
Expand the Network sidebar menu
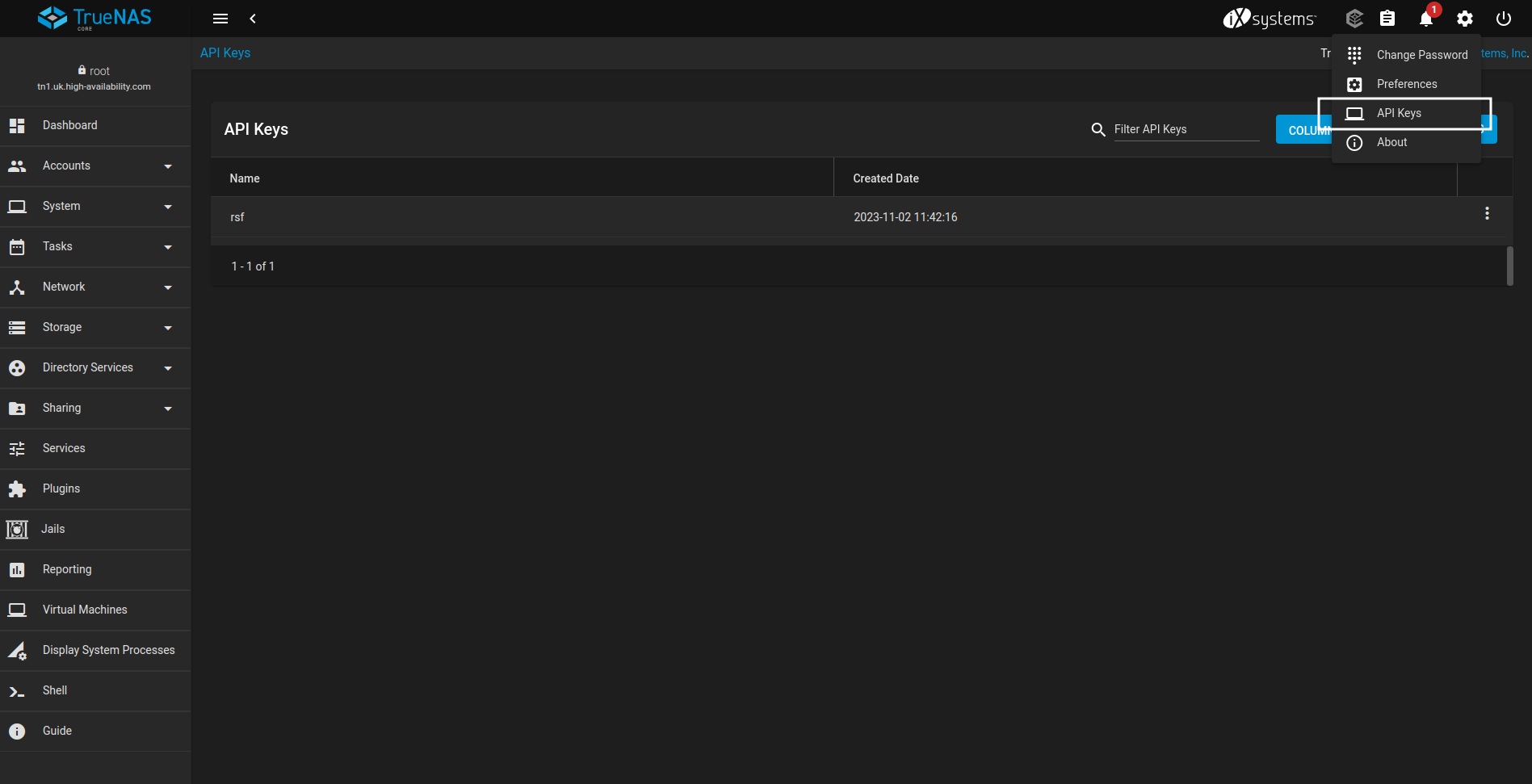[x=95, y=287]
